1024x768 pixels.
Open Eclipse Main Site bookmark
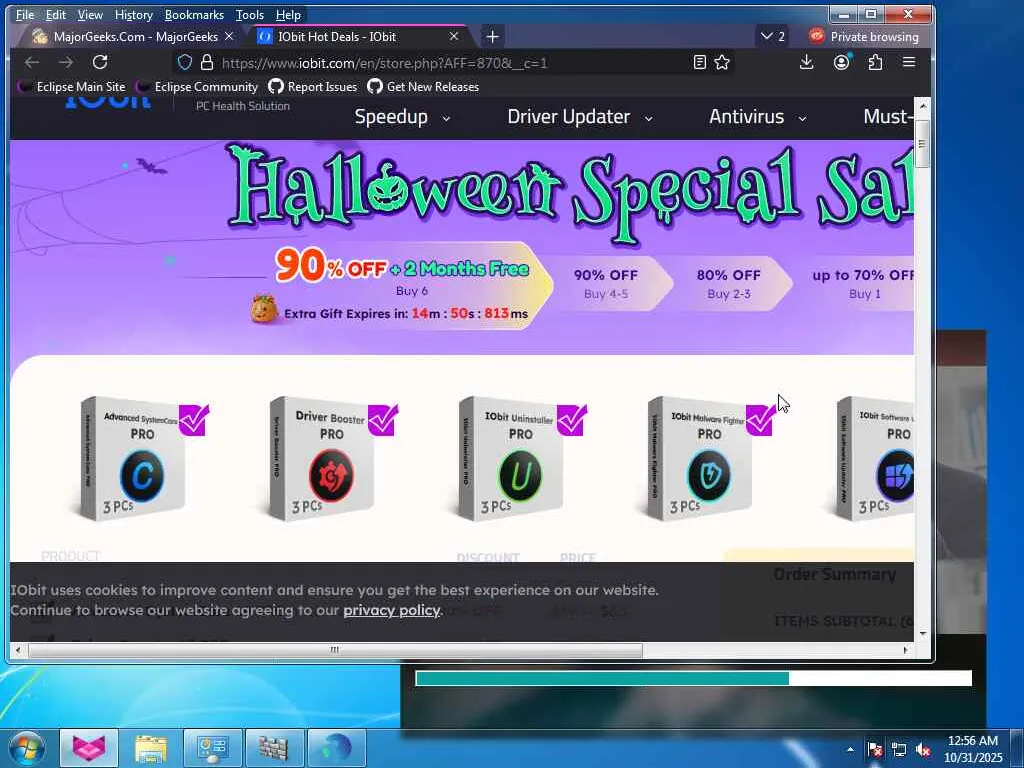point(71,86)
